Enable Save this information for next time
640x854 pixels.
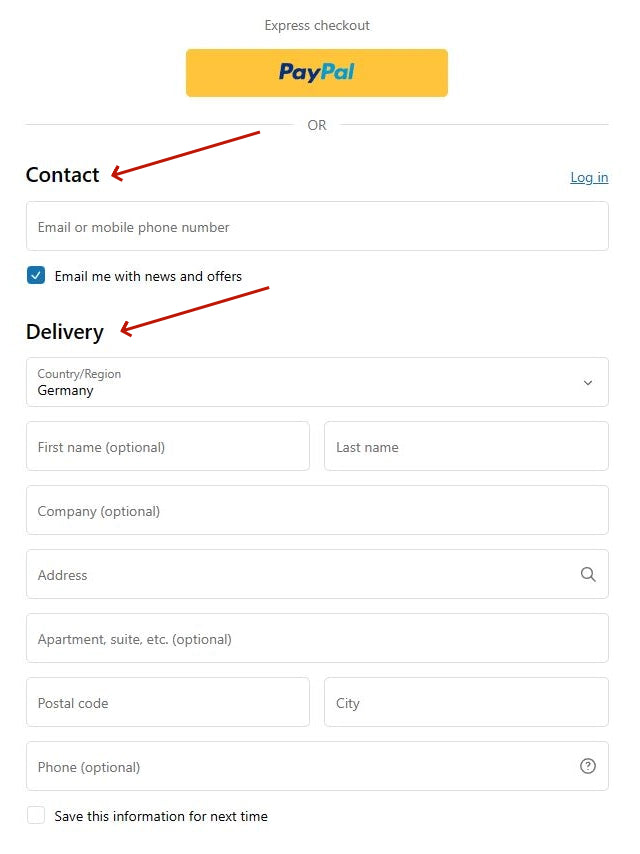pyautogui.click(x=36, y=815)
